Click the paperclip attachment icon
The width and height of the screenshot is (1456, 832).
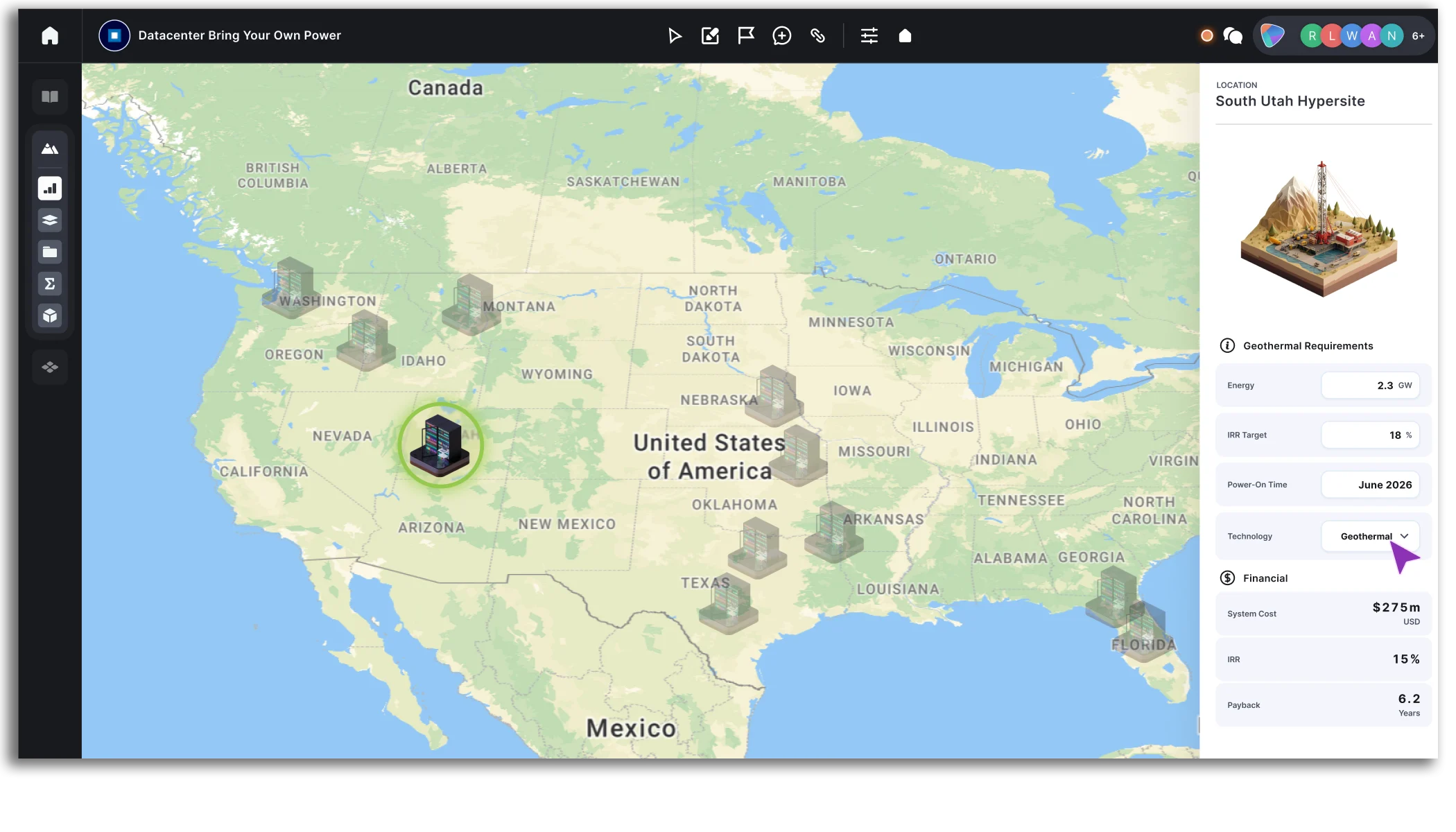pyautogui.click(x=817, y=35)
